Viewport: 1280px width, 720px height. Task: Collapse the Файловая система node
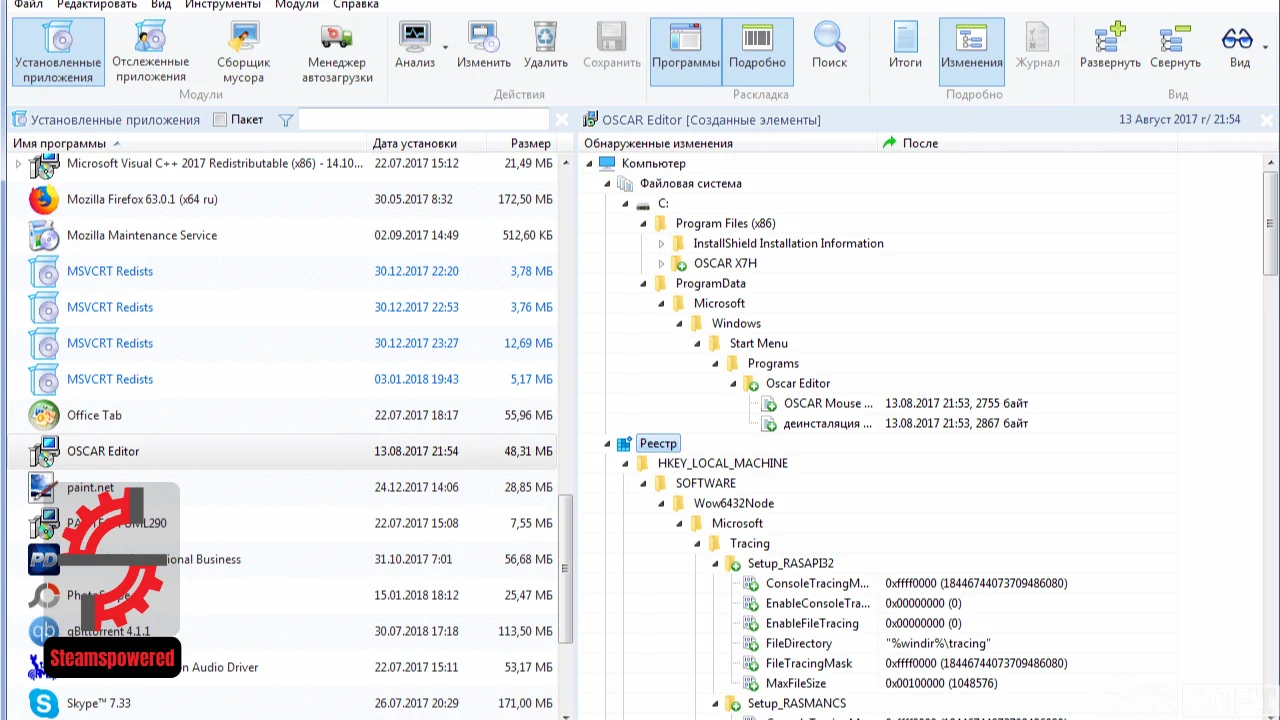point(607,183)
